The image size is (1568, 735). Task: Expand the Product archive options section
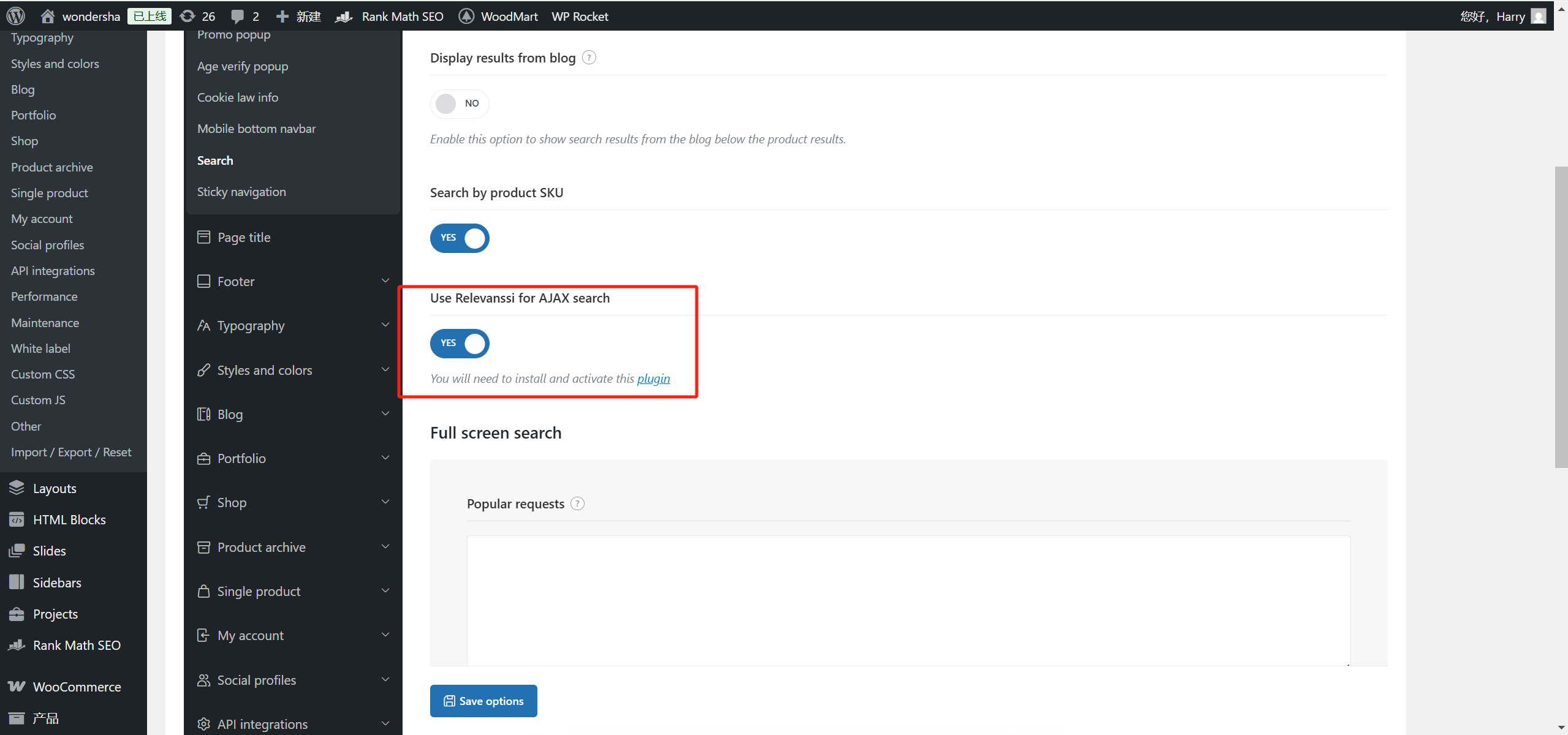(293, 547)
